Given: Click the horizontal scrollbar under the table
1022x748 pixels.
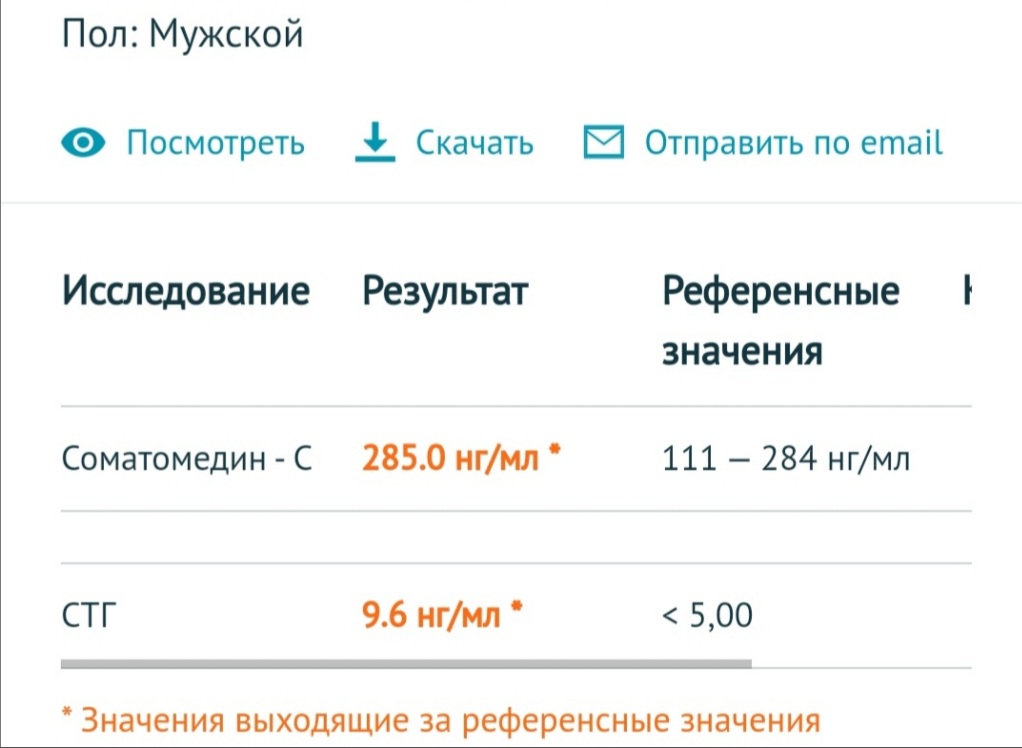Looking at the screenshot, I should click(405, 662).
